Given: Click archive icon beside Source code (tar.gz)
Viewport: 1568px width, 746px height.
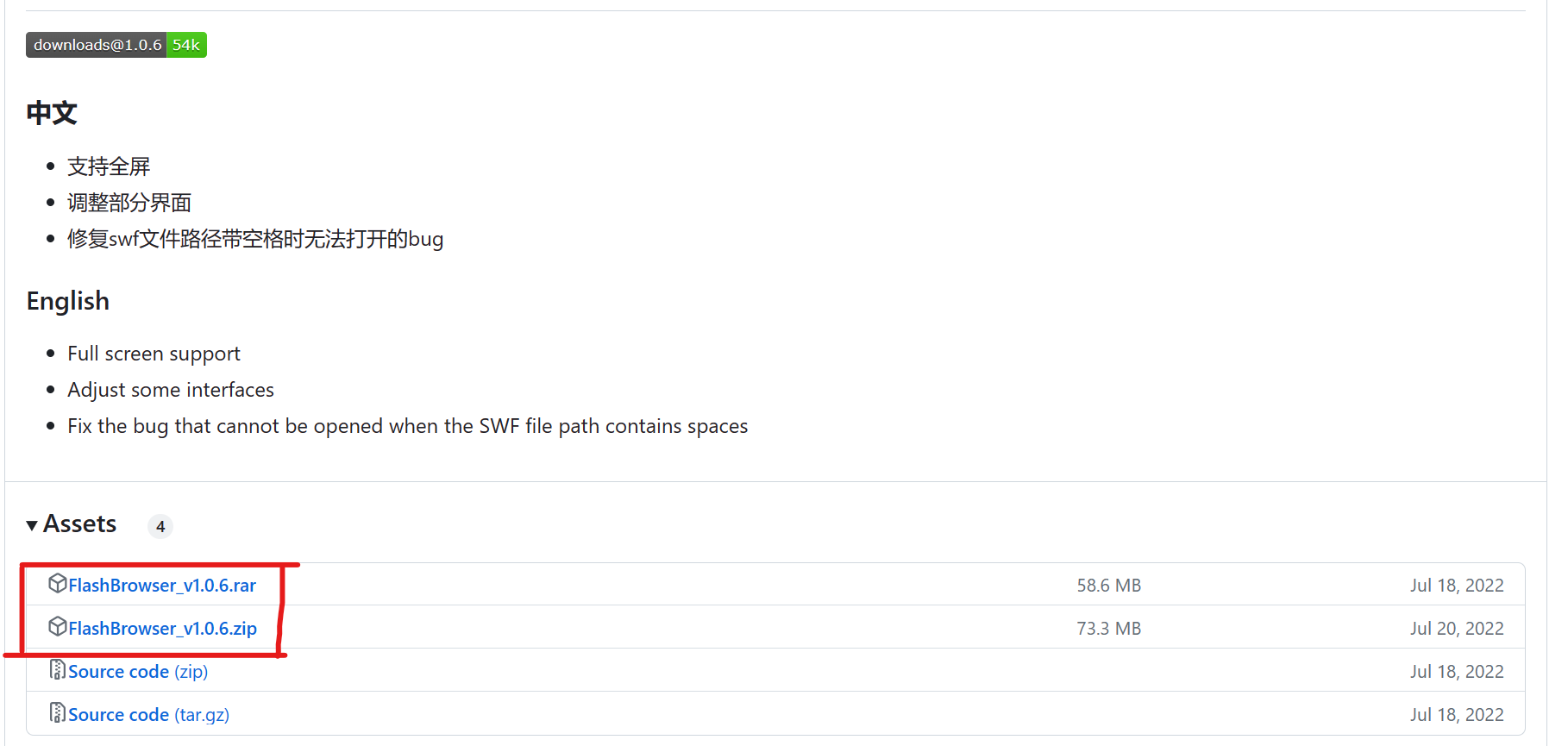Looking at the screenshot, I should coord(58,713).
